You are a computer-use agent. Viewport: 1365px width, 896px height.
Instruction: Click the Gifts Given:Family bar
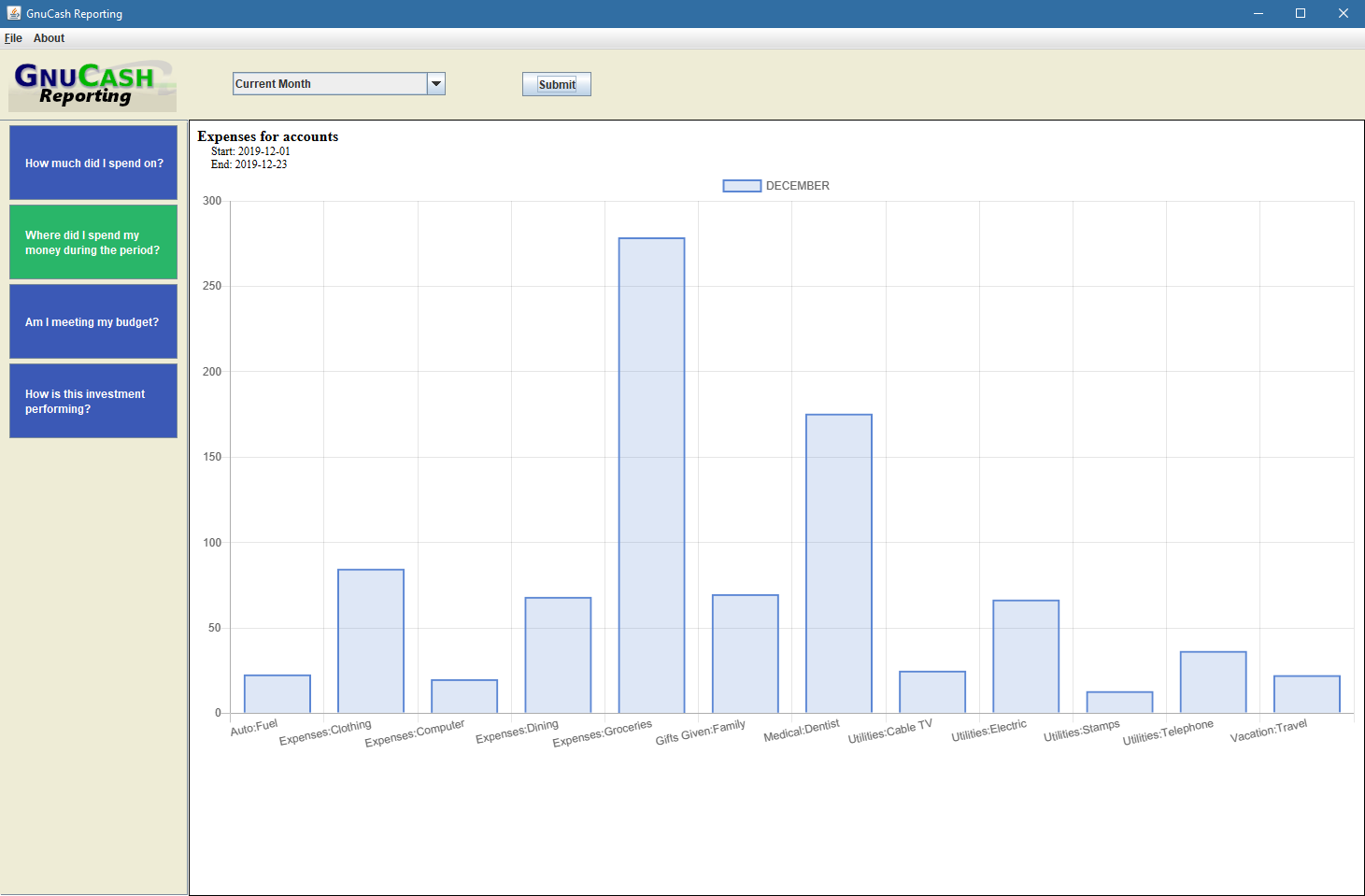[745, 654]
